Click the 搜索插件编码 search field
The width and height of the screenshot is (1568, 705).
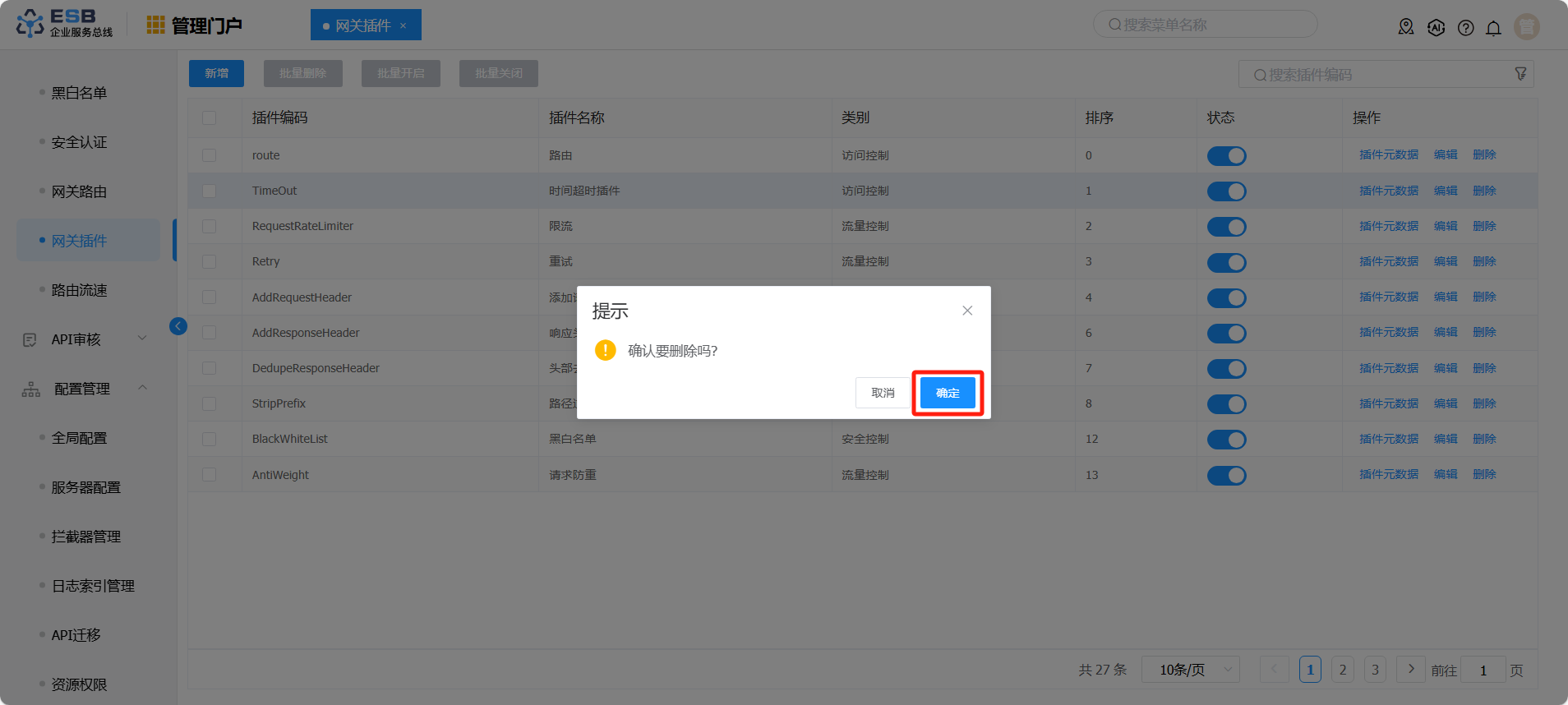(x=1381, y=75)
